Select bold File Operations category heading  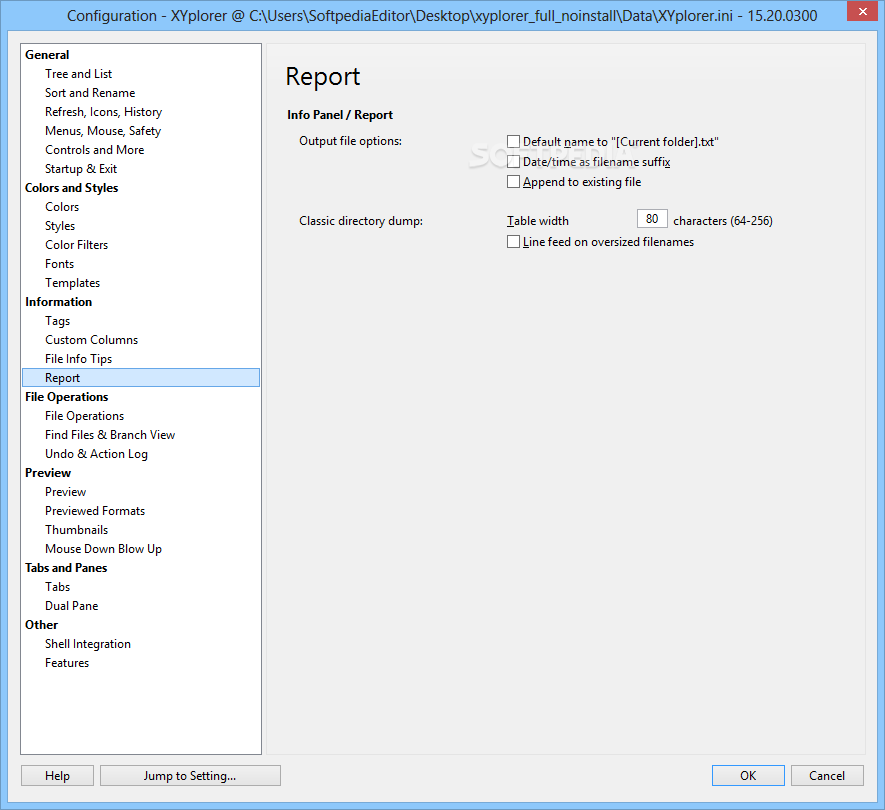67,397
